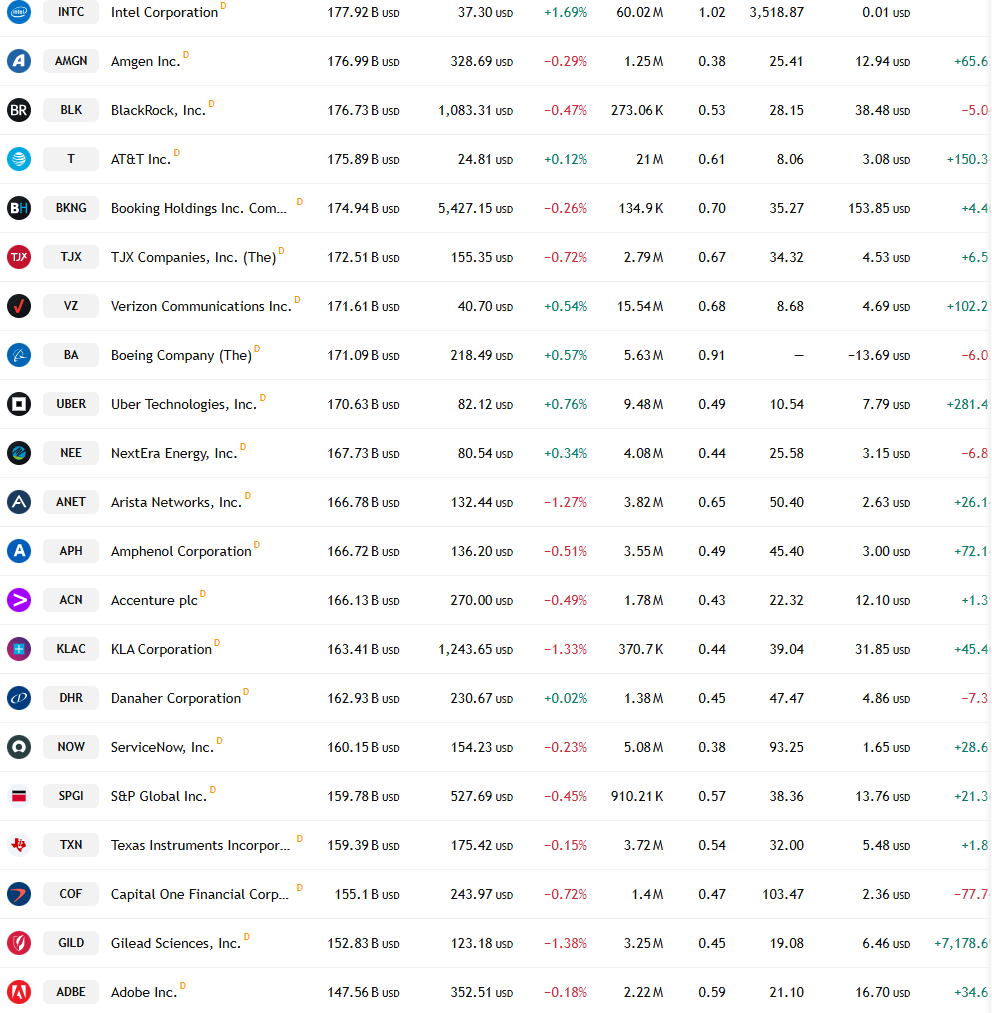This screenshot has width=992, height=1013.
Task: Open the GILD ticker badge
Action: pyautogui.click(x=71, y=943)
